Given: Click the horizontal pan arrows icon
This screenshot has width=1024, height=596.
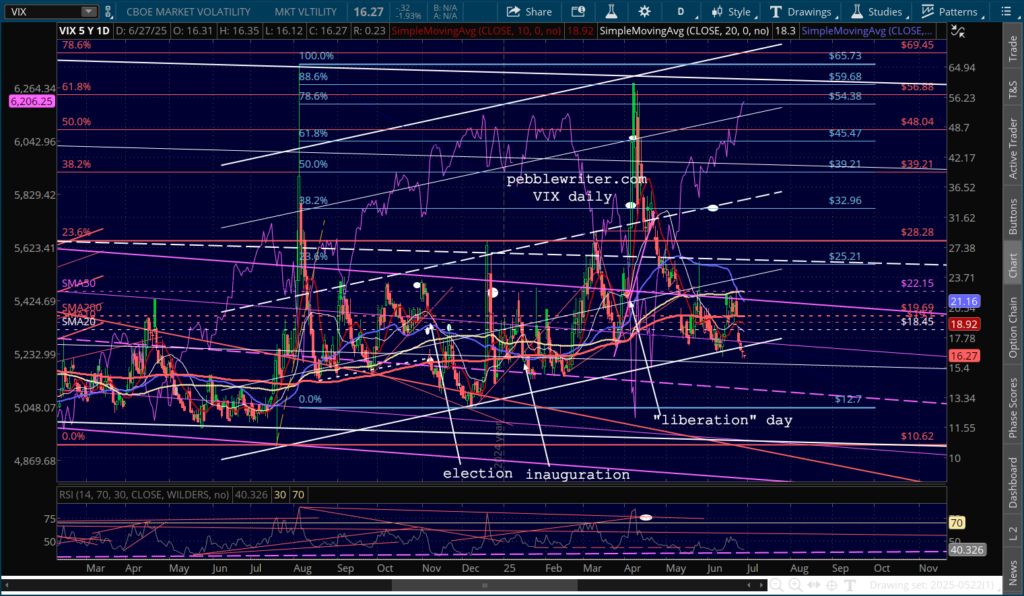Looking at the screenshot, I should (x=814, y=585).
